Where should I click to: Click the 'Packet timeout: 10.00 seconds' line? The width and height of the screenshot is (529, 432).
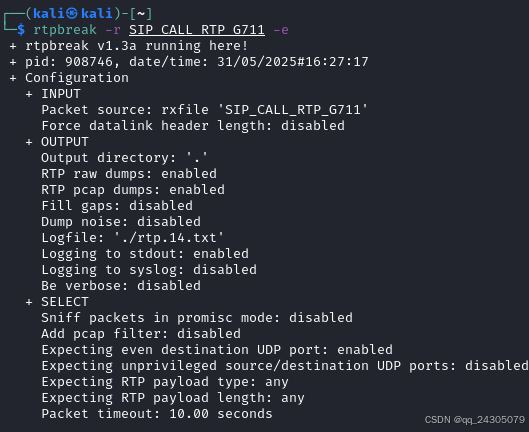(x=157, y=414)
